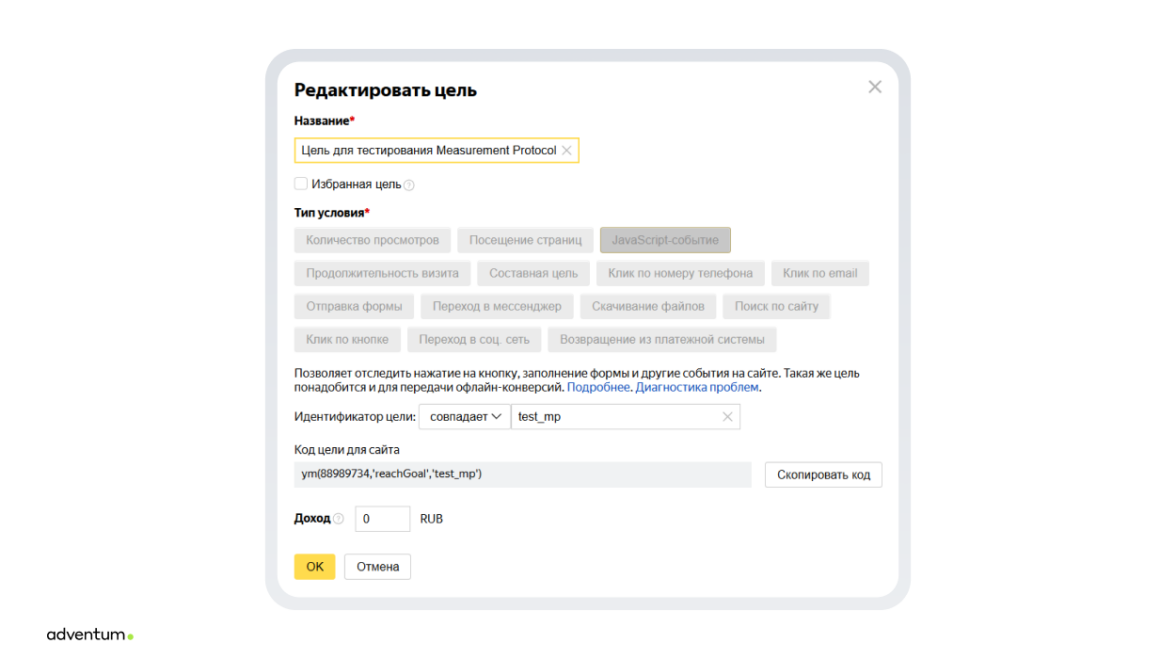Select Клик по номеру телефона option
Screen dimensions: 1176x659
(x=680, y=273)
